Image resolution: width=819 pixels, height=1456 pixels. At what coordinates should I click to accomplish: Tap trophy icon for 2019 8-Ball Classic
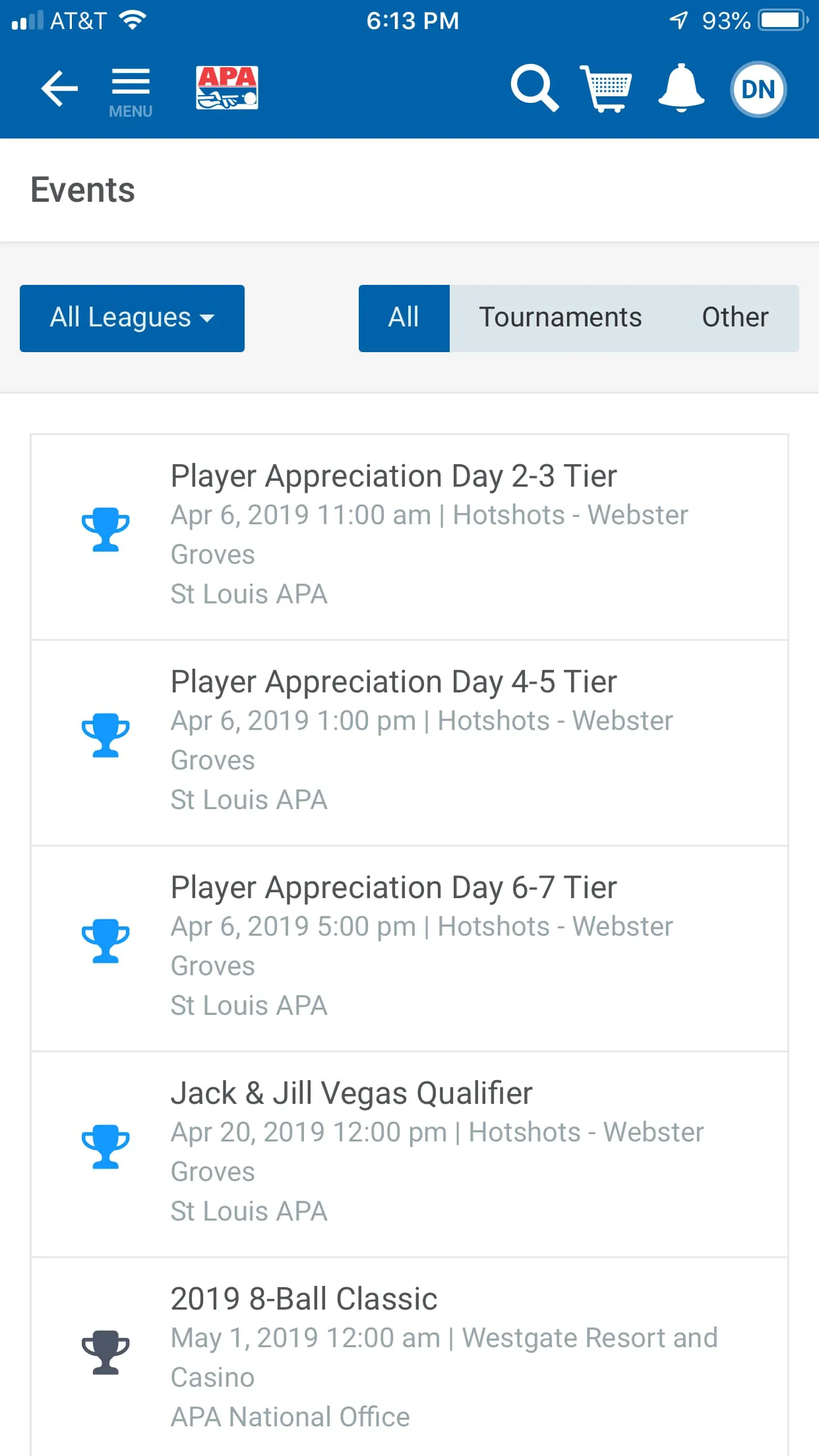point(106,1352)
